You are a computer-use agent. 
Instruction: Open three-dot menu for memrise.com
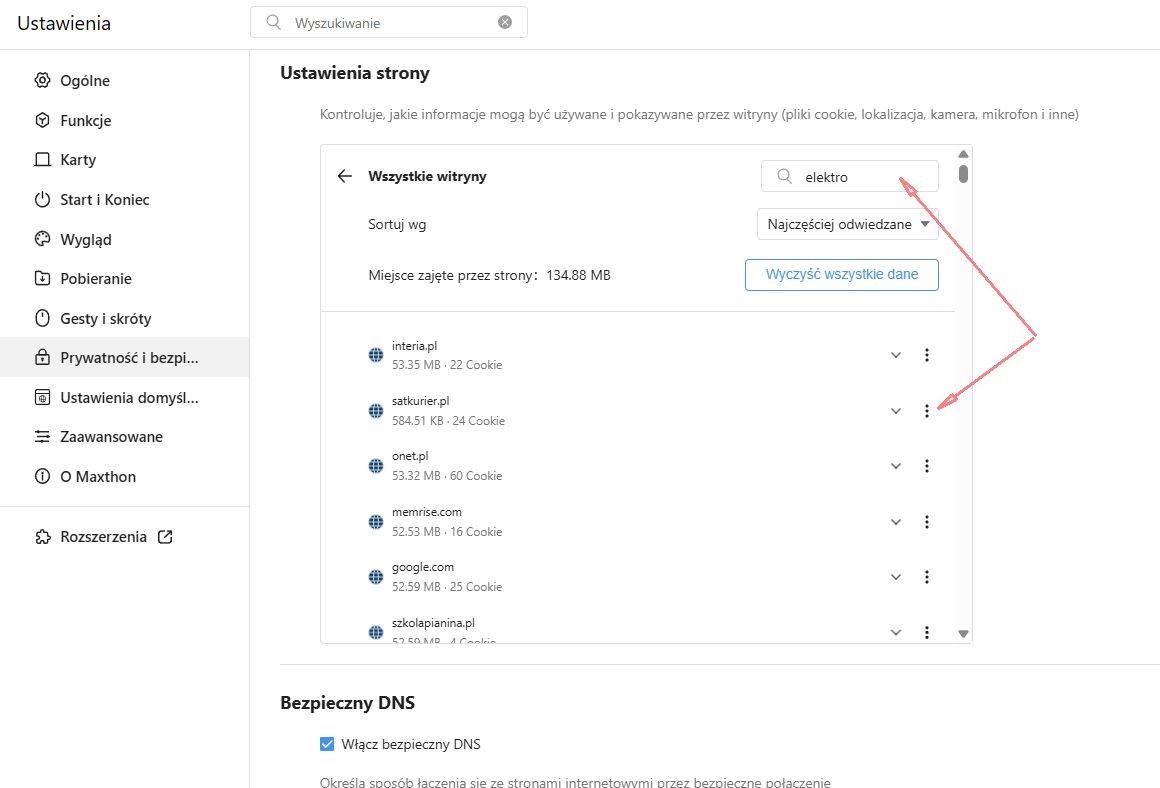pos(927,522)
